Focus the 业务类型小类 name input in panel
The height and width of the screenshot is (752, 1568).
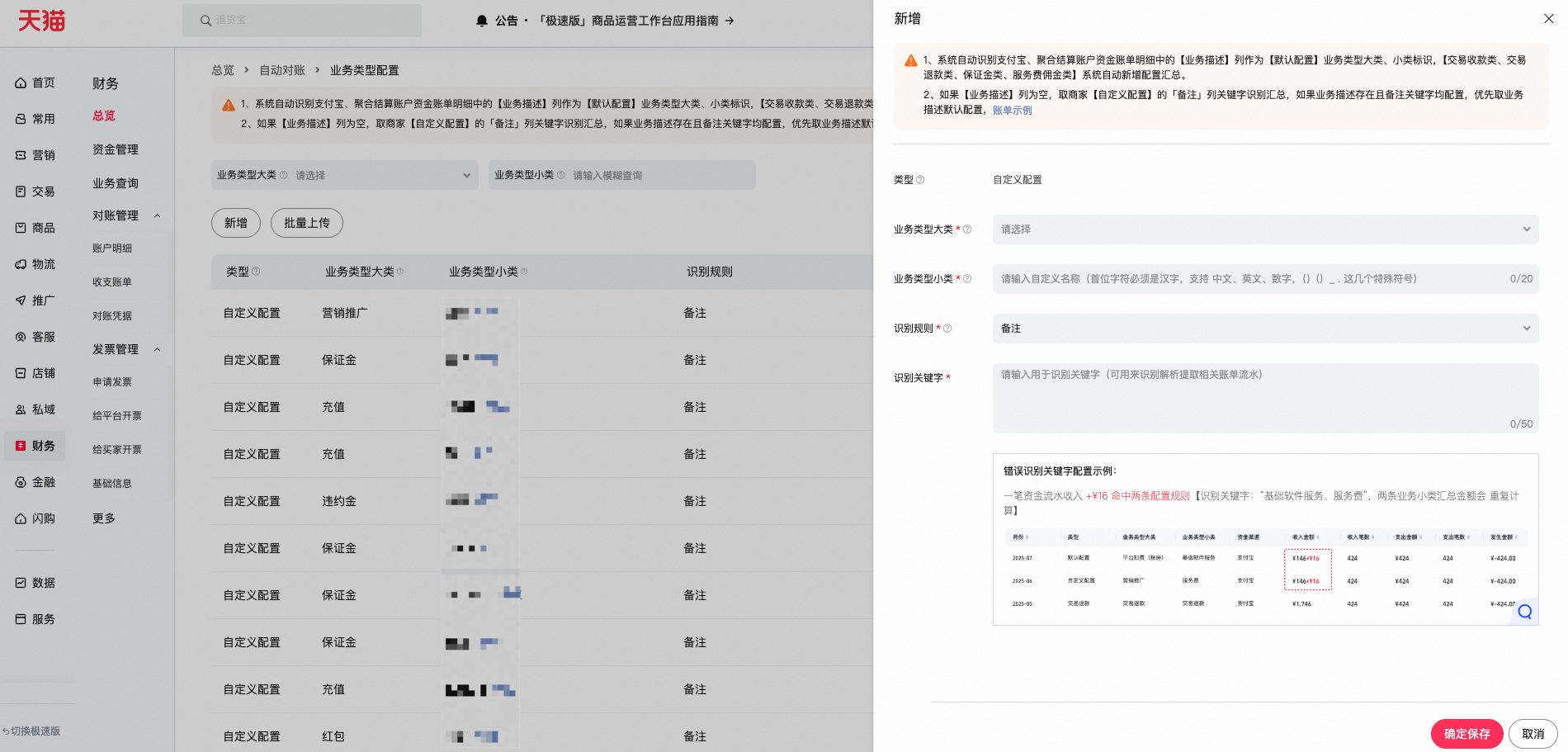pos(1265,278)
